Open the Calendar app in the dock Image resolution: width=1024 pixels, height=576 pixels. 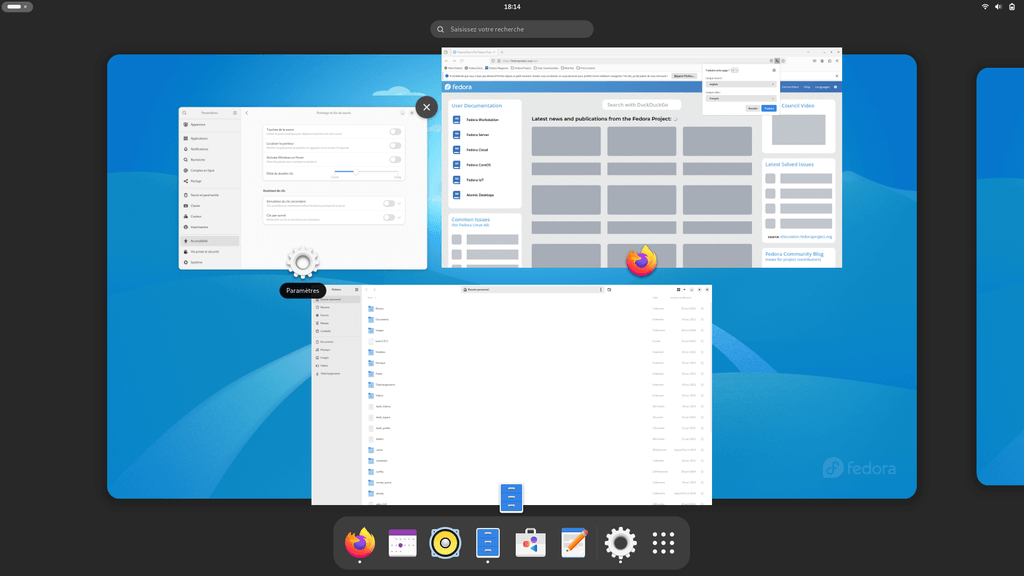point(402,543)
